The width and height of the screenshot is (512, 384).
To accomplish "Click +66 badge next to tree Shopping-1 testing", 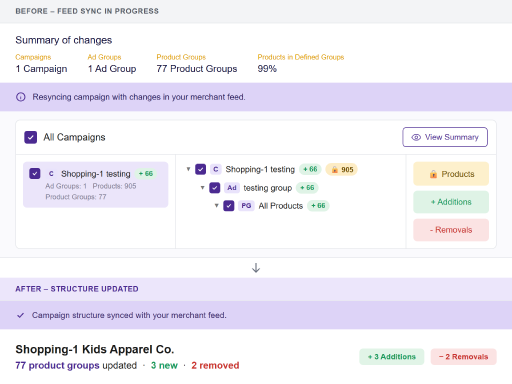I will (310, 169).
